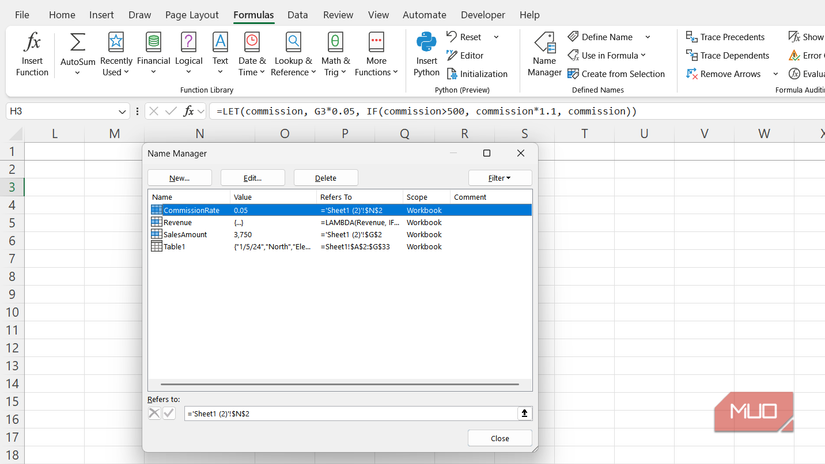Click the Delete button in Name Manager
825x464 pixels.
326,178
